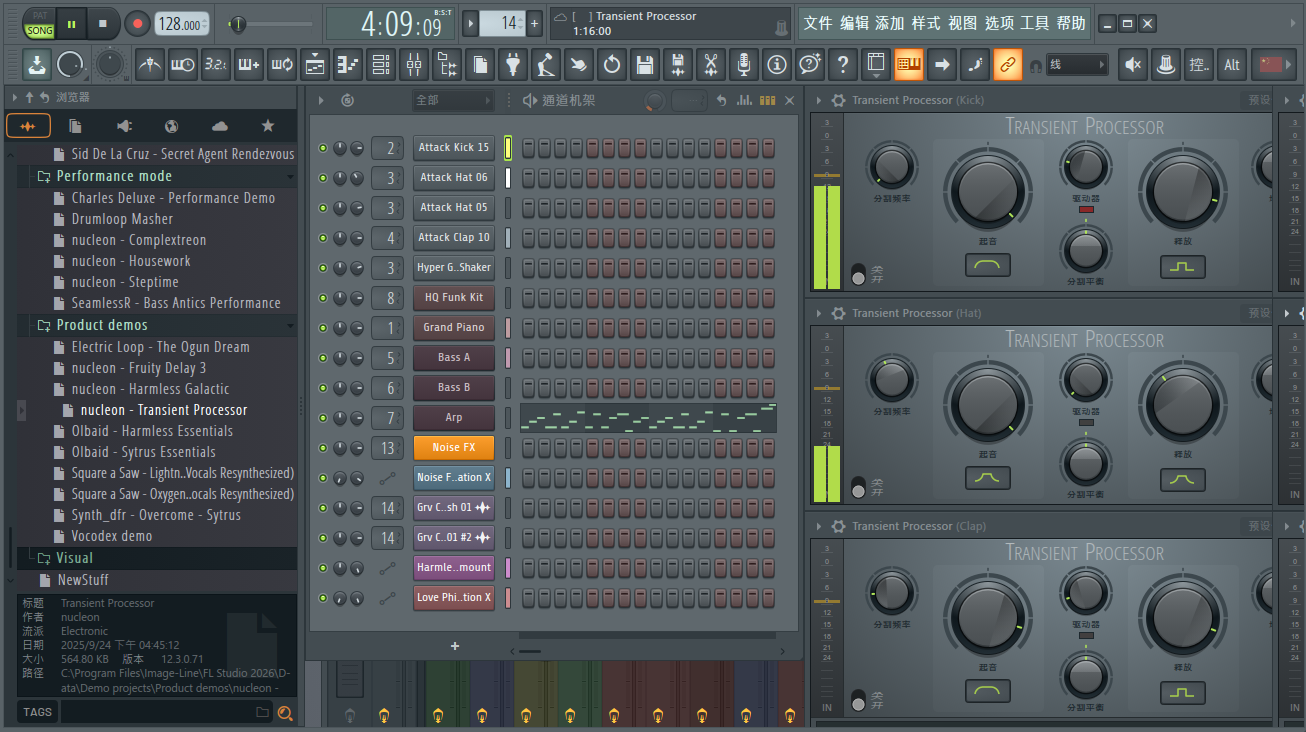Mute the Attack Kick 15 channel LED
This screenshot has height=732, width=1306.
(323, 148)
